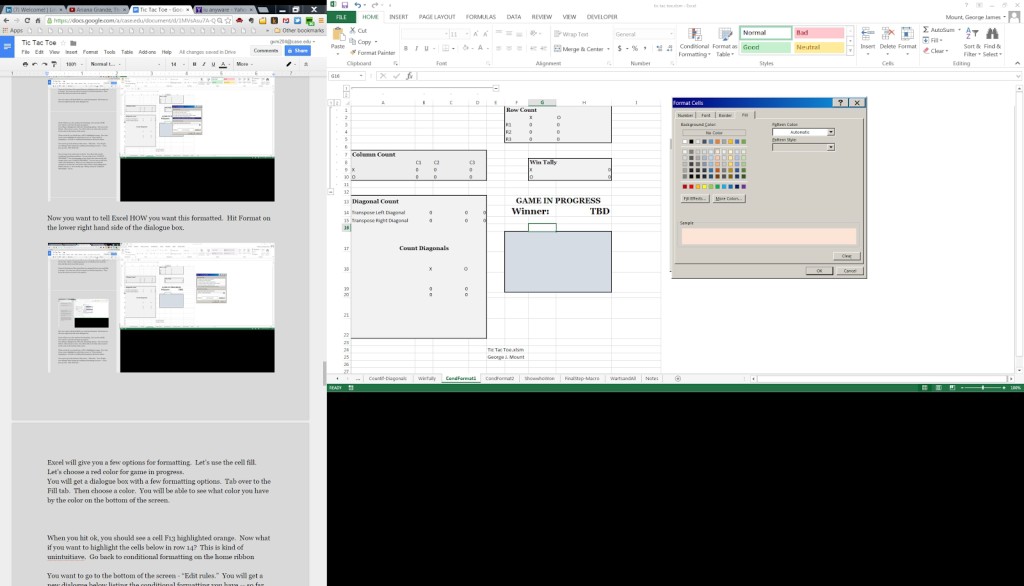Open Conditional Formatting in the ribbon
This screenshot has height=586, width=1024.
pyautogui.click(x=694, y=36)
